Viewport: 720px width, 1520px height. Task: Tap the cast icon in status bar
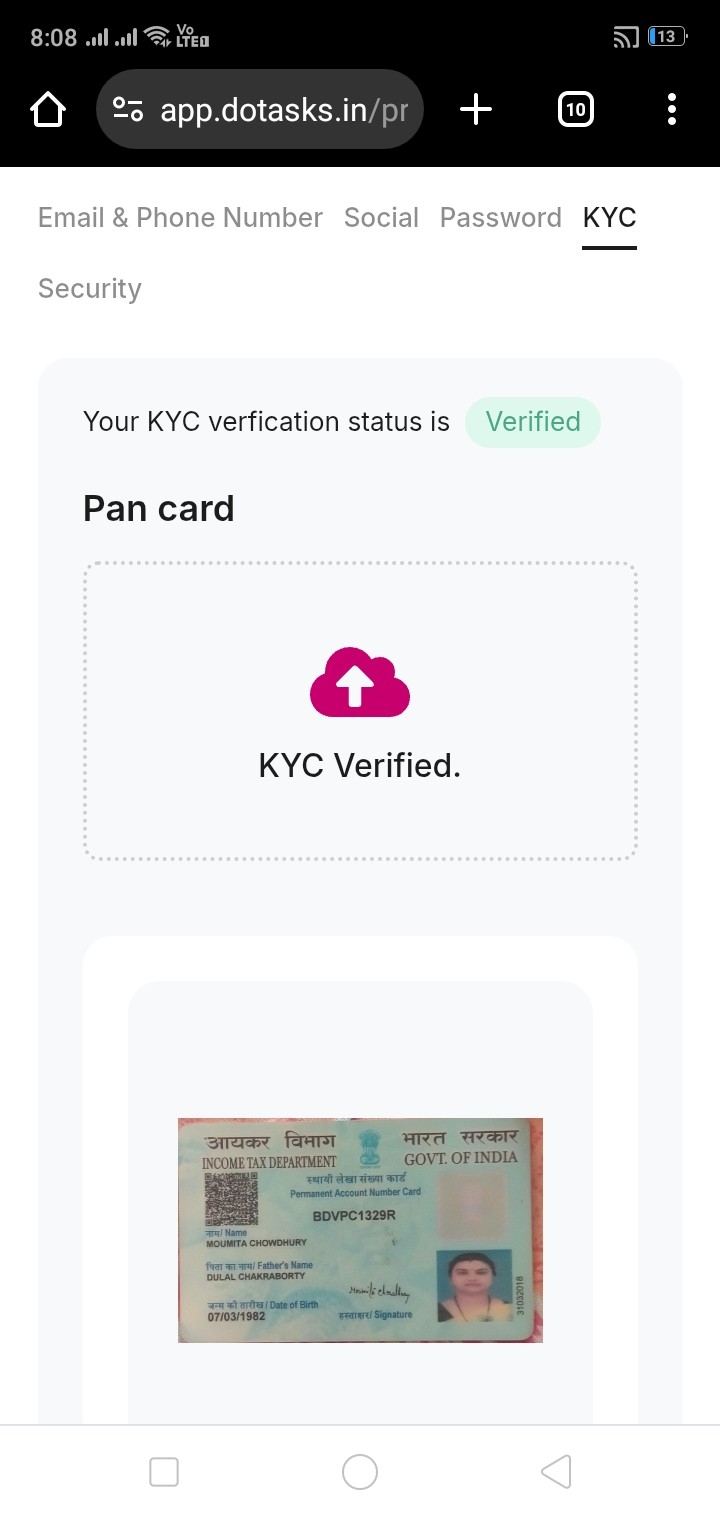point(626,38)
